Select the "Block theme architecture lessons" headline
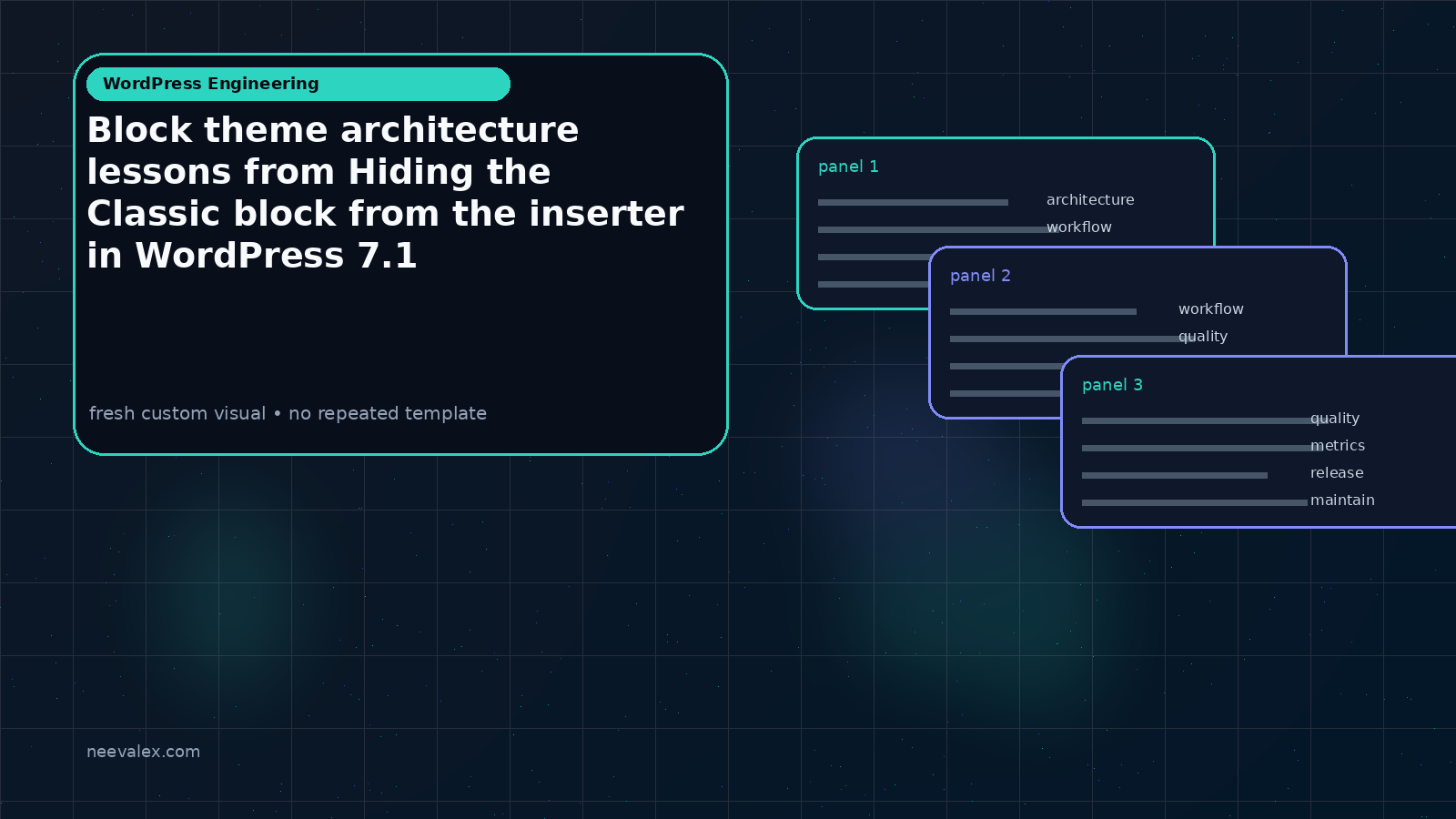The image size is (1456, 819). [385, 193]
